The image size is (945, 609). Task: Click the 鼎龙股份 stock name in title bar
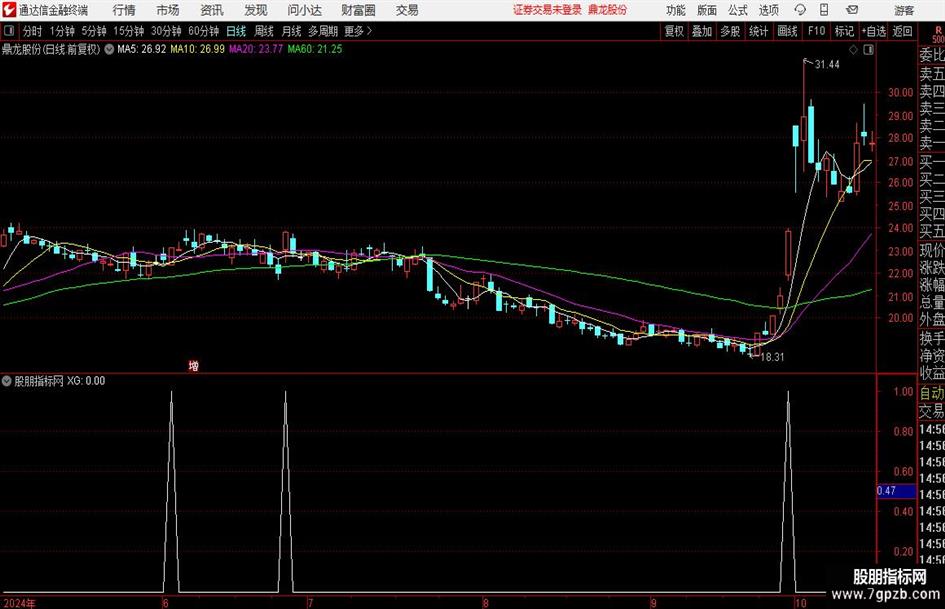[x=608, y=10]
